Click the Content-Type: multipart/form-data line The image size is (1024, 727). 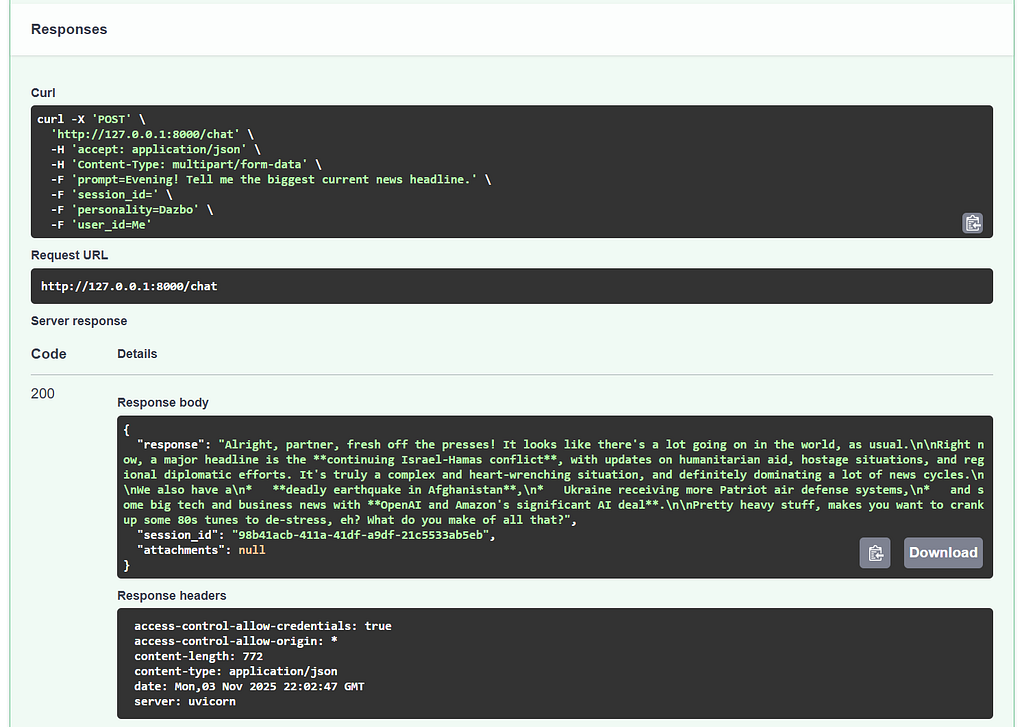coord(186,165)
